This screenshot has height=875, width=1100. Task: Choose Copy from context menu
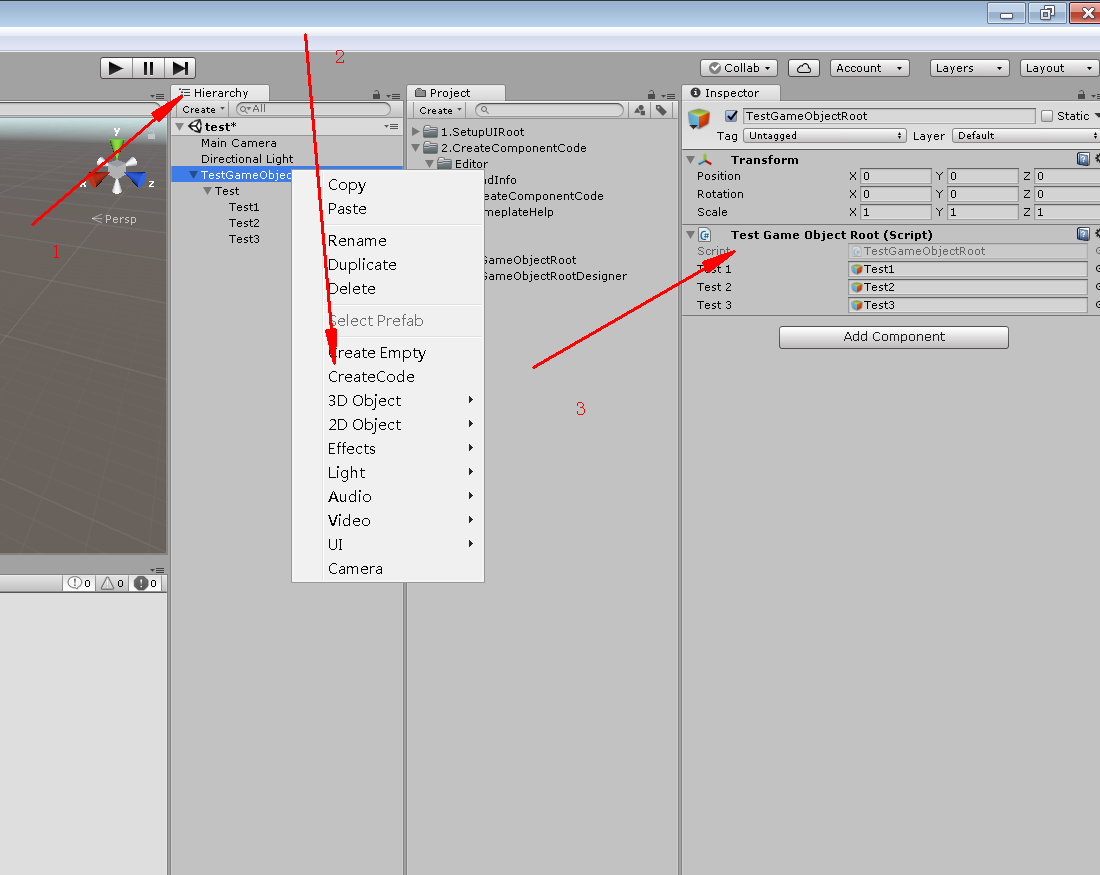(388, 185)
